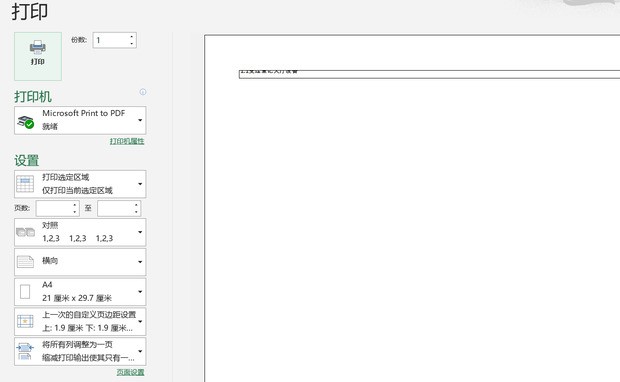Open the 将所有列调整为一页 scaling dropdown
The image size is (620, 382).
pos(80,352)
